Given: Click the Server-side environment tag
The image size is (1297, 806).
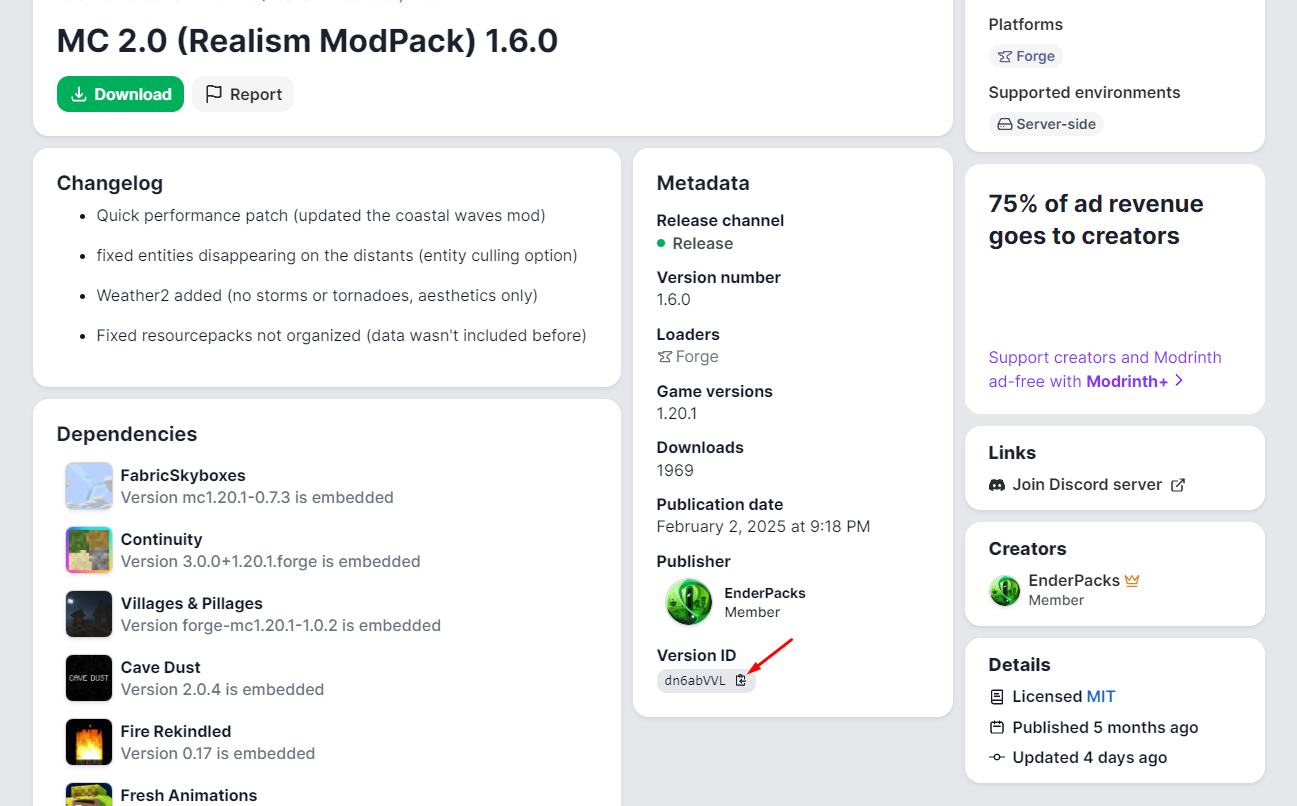Looking at the screenshot, I should [1046, 124].
